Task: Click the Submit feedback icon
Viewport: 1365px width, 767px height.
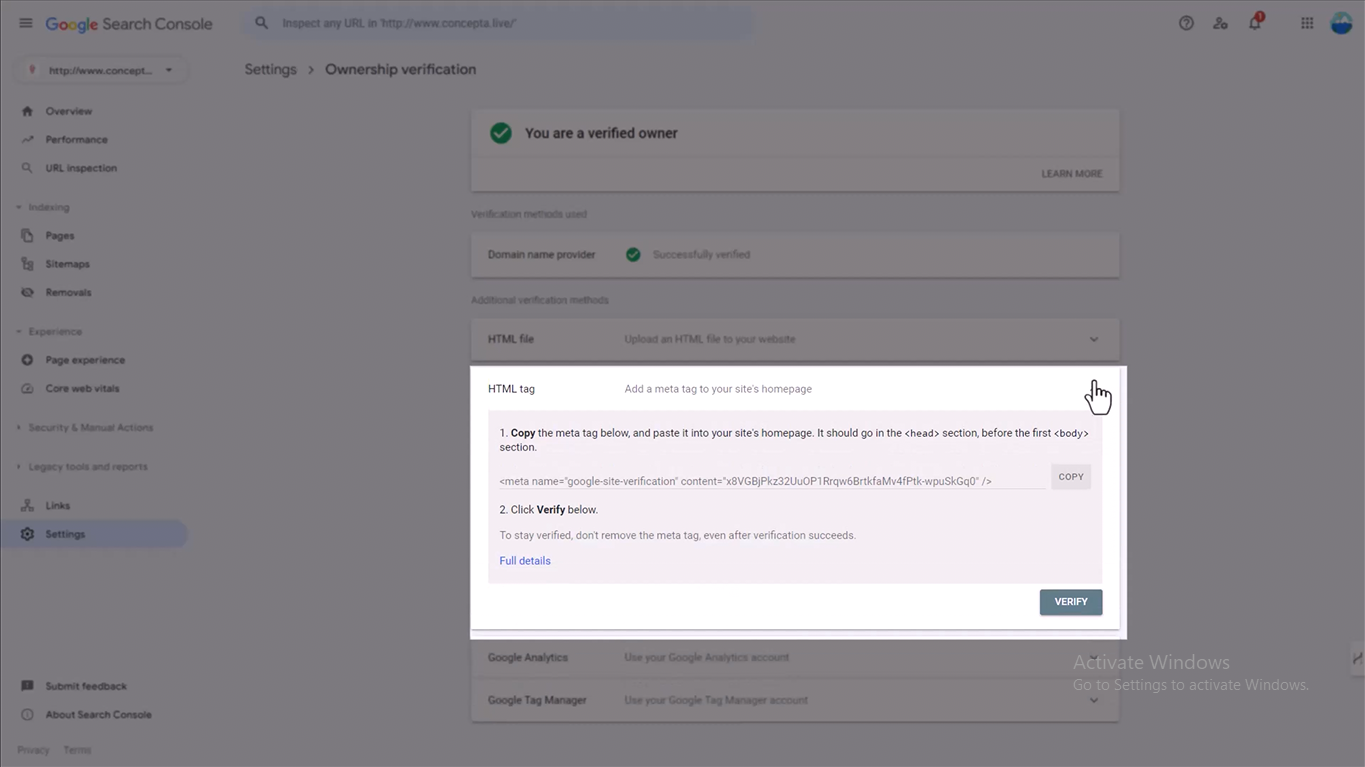Action: 27,686
